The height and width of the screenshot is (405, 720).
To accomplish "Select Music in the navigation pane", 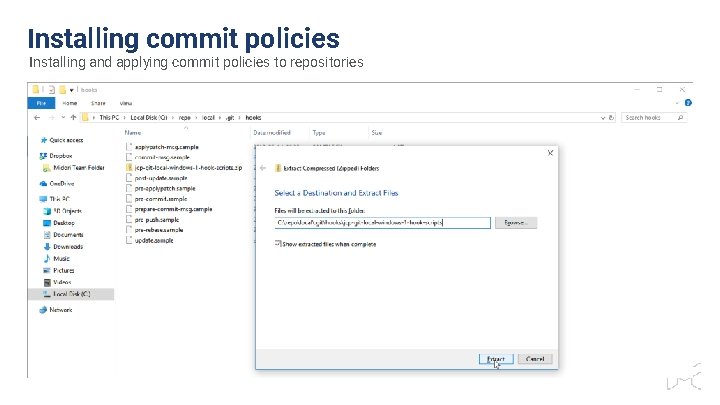I will (x=56, y=259).
